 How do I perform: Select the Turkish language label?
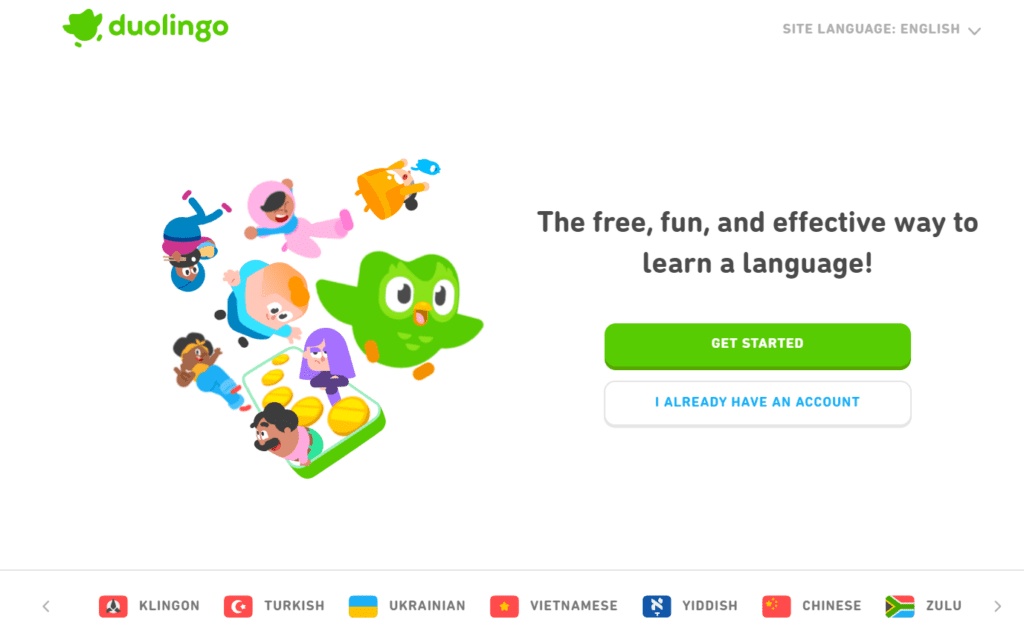(295, 606)
